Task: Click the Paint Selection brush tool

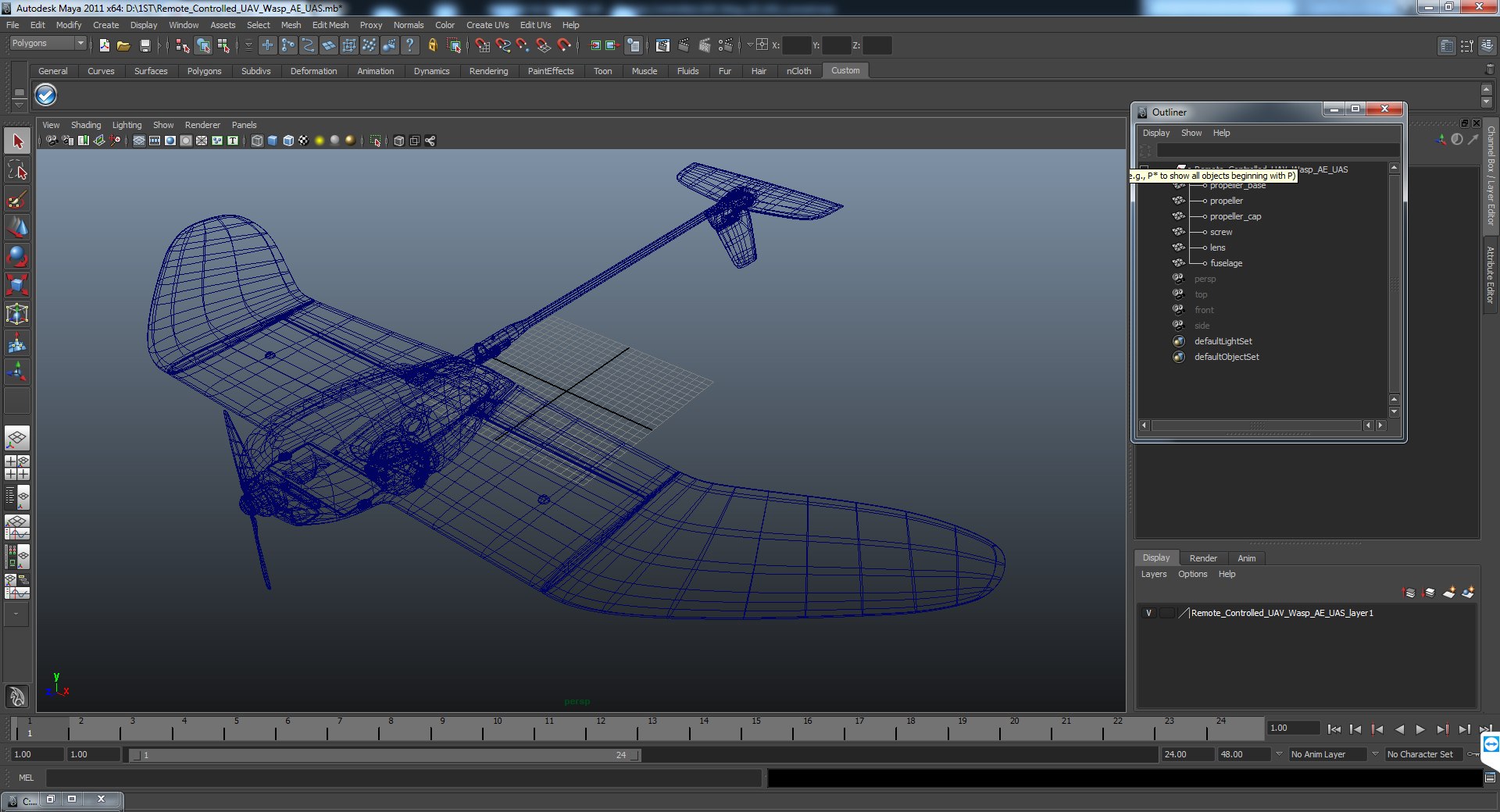Action: [17, 199]
